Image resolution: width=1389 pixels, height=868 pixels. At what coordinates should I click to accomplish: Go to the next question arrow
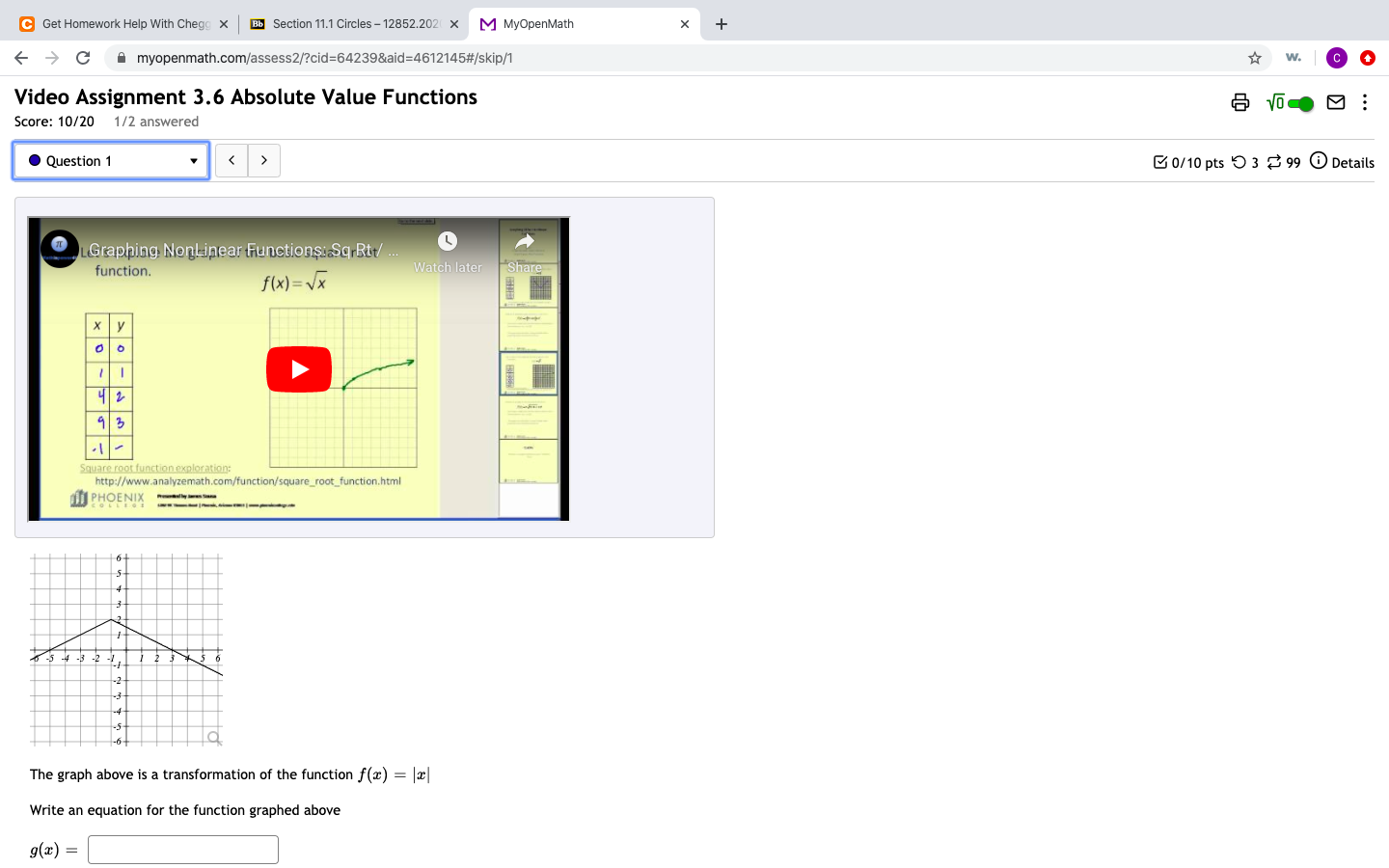tap(264, 160)
